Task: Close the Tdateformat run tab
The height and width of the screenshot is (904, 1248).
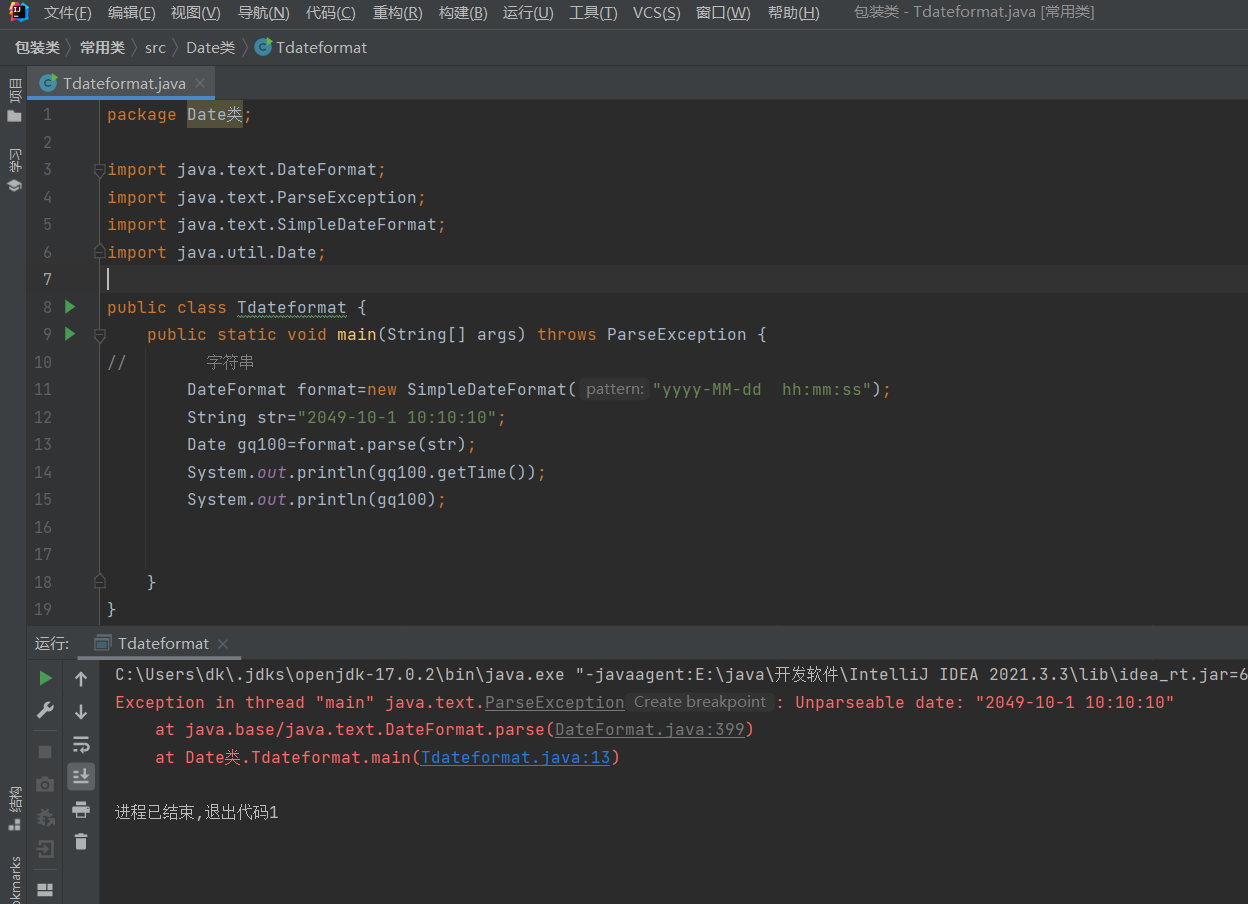Action: coord(223,644)
